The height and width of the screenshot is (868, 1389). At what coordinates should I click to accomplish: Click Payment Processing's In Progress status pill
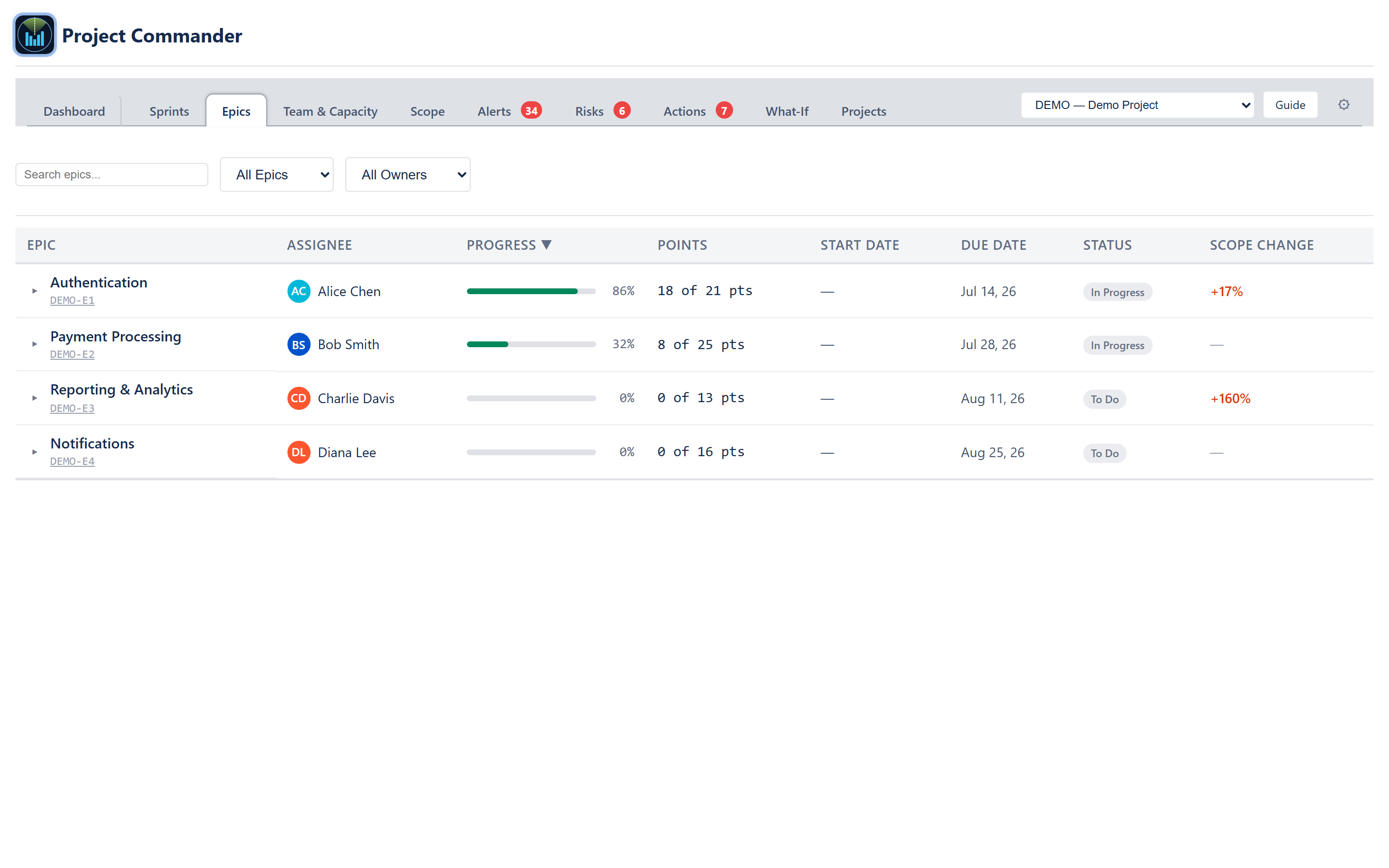point(1117,346)
